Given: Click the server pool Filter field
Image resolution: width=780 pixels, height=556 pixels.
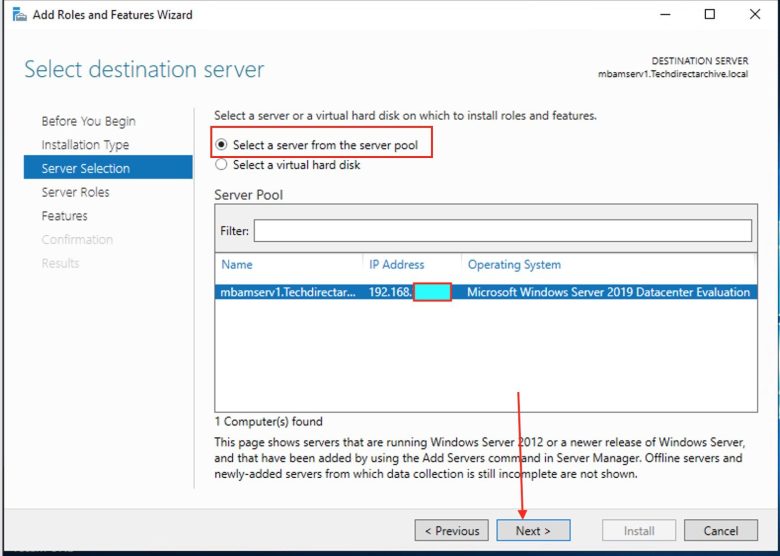Looking at the screenshot, I should tap(502, 231).
